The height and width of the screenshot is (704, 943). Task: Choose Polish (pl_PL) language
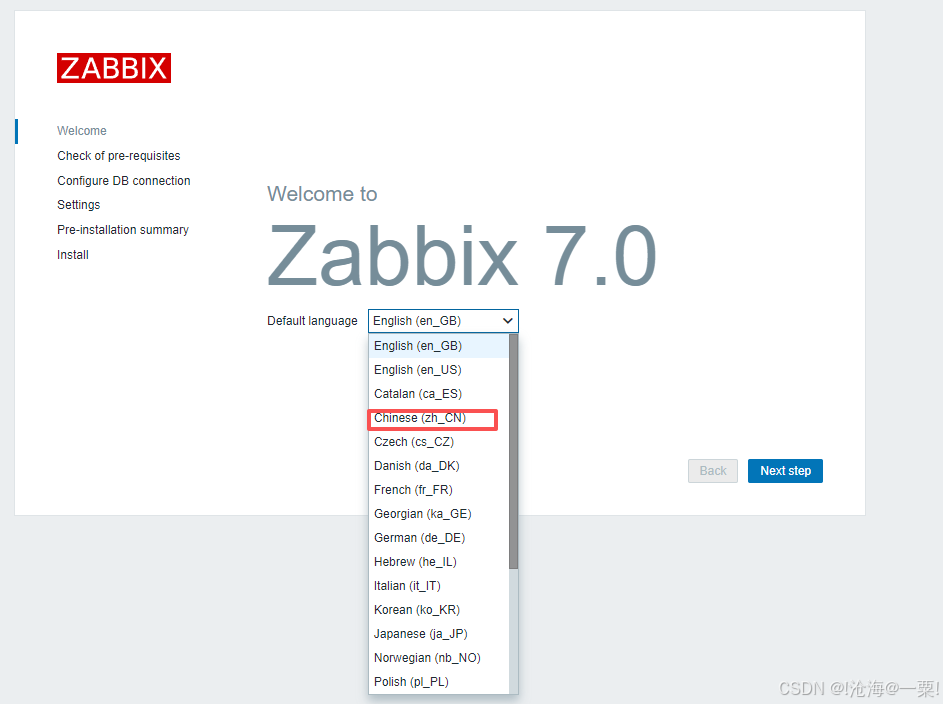click(439, 682)
